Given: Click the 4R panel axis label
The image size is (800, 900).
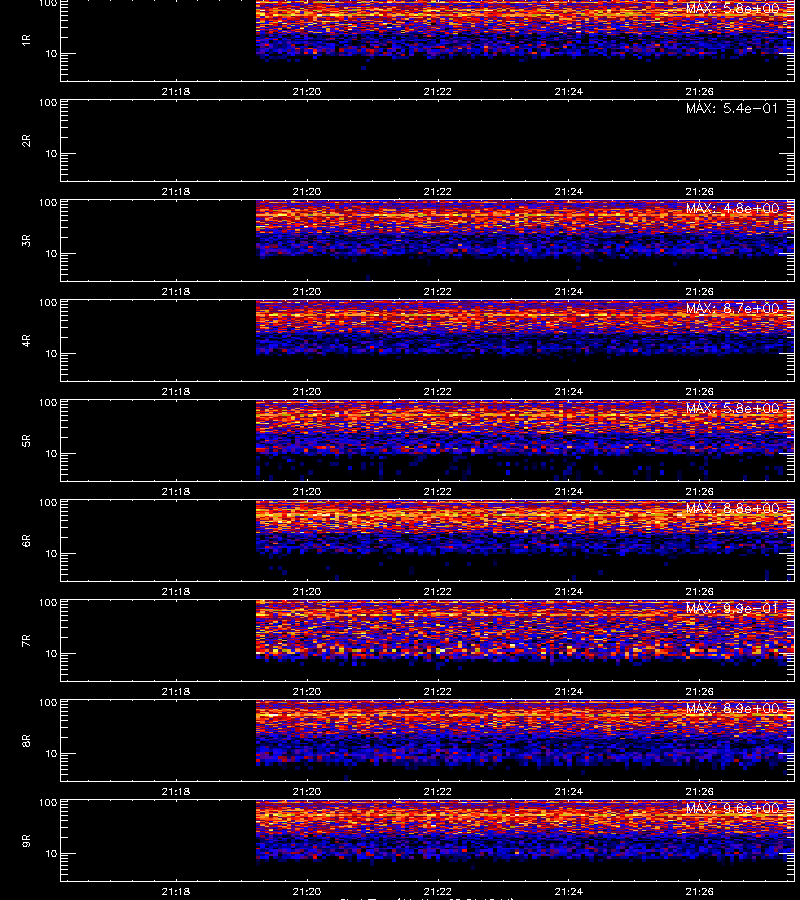Looking at the screenshot, I should [x=26, y=340].
